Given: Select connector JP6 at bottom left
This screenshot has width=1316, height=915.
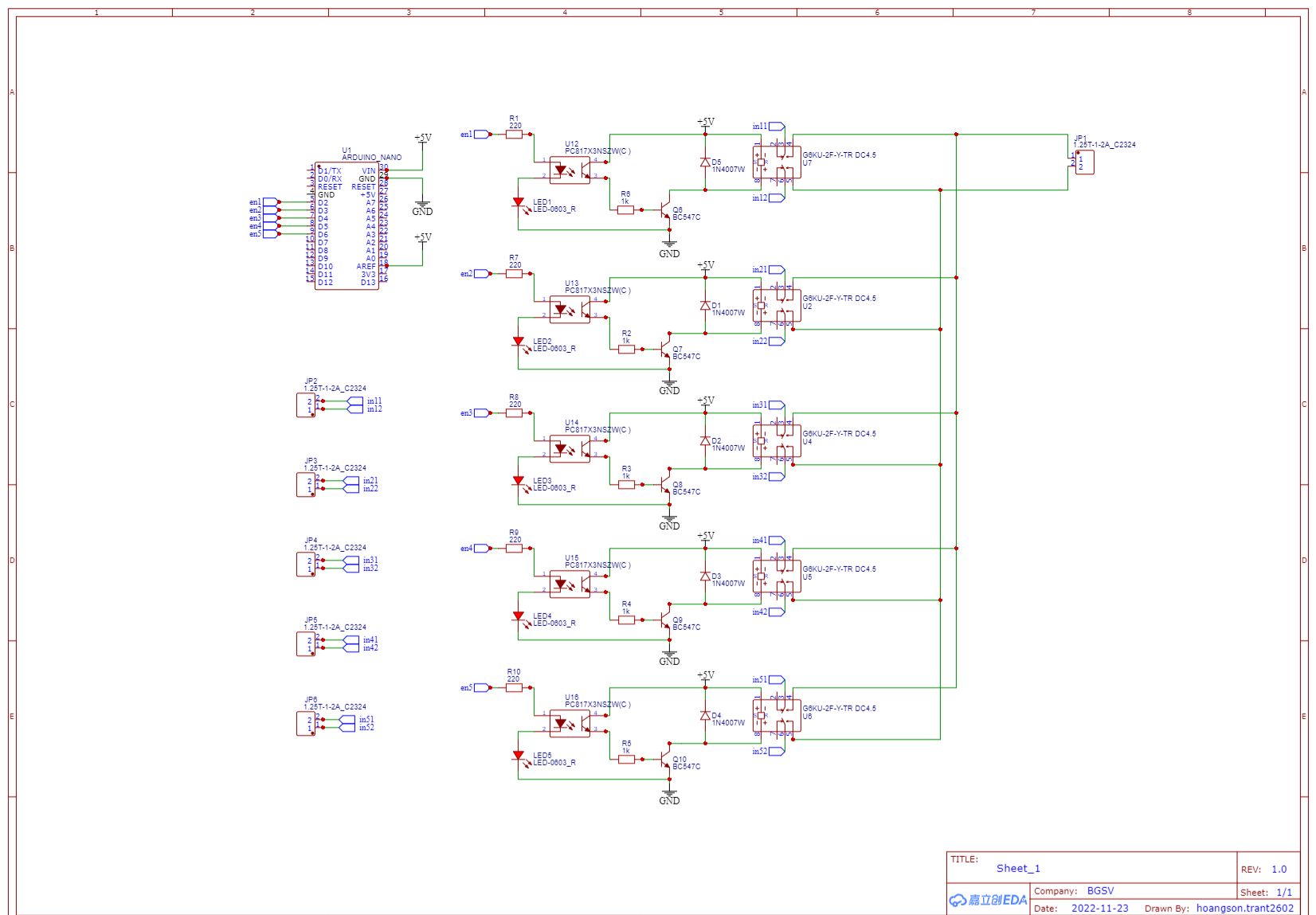Looking at the screenshot, I should pos(305,721).
